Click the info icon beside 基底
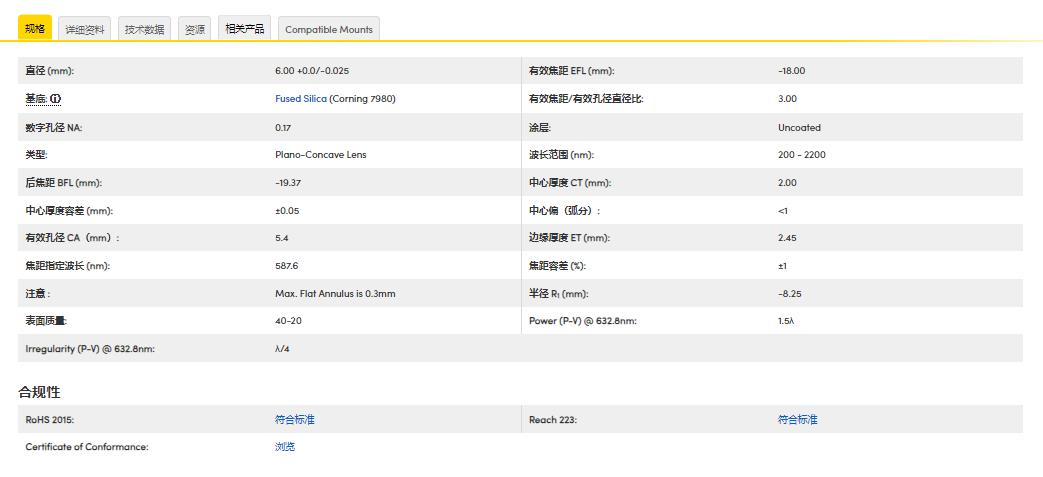Screen dimensions: 1043x477 [56, 99]
